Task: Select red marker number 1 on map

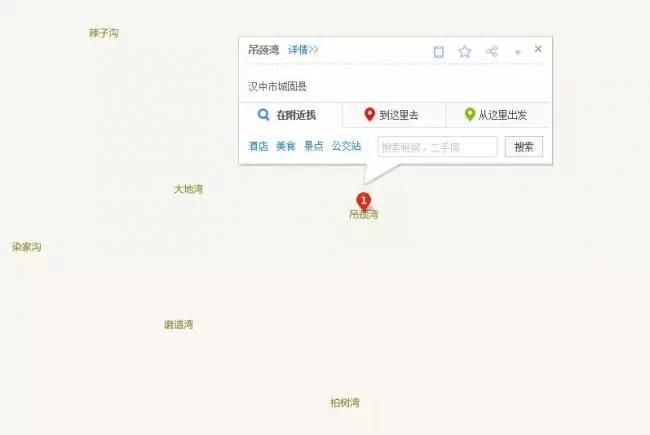Action: click(364, 201)
